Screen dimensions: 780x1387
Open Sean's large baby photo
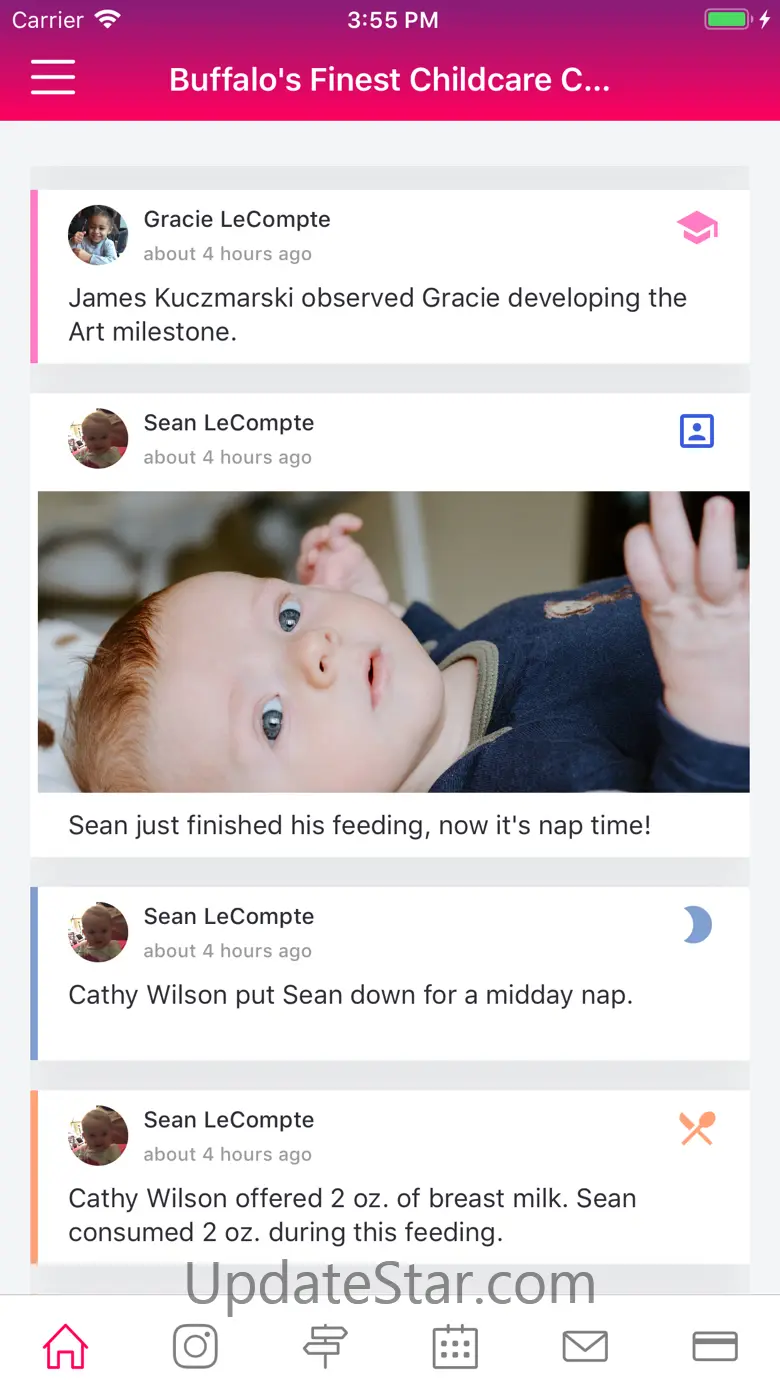pyautogui.click(x=393, y=641)
